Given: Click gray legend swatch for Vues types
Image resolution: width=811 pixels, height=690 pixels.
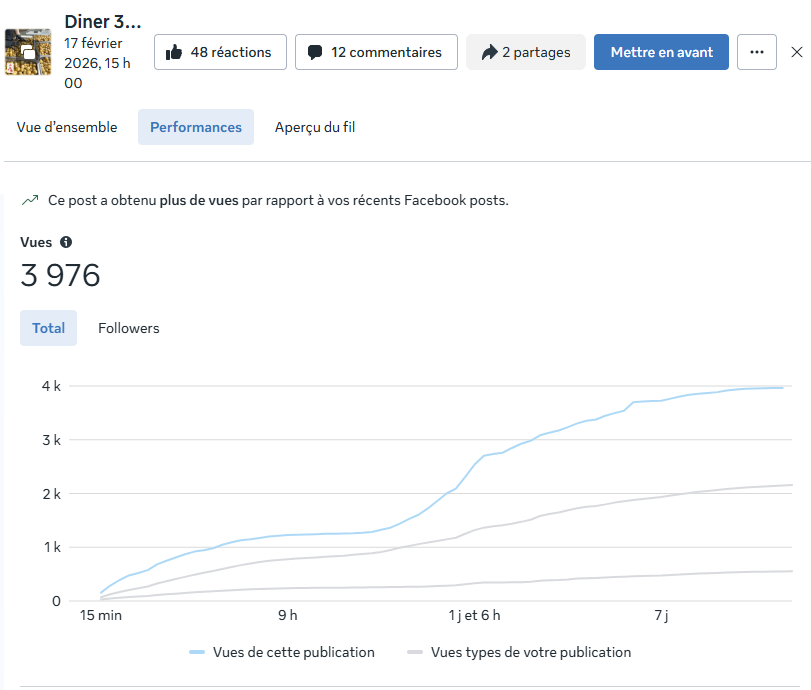Looking at the screenshot, I should (415, 652).
